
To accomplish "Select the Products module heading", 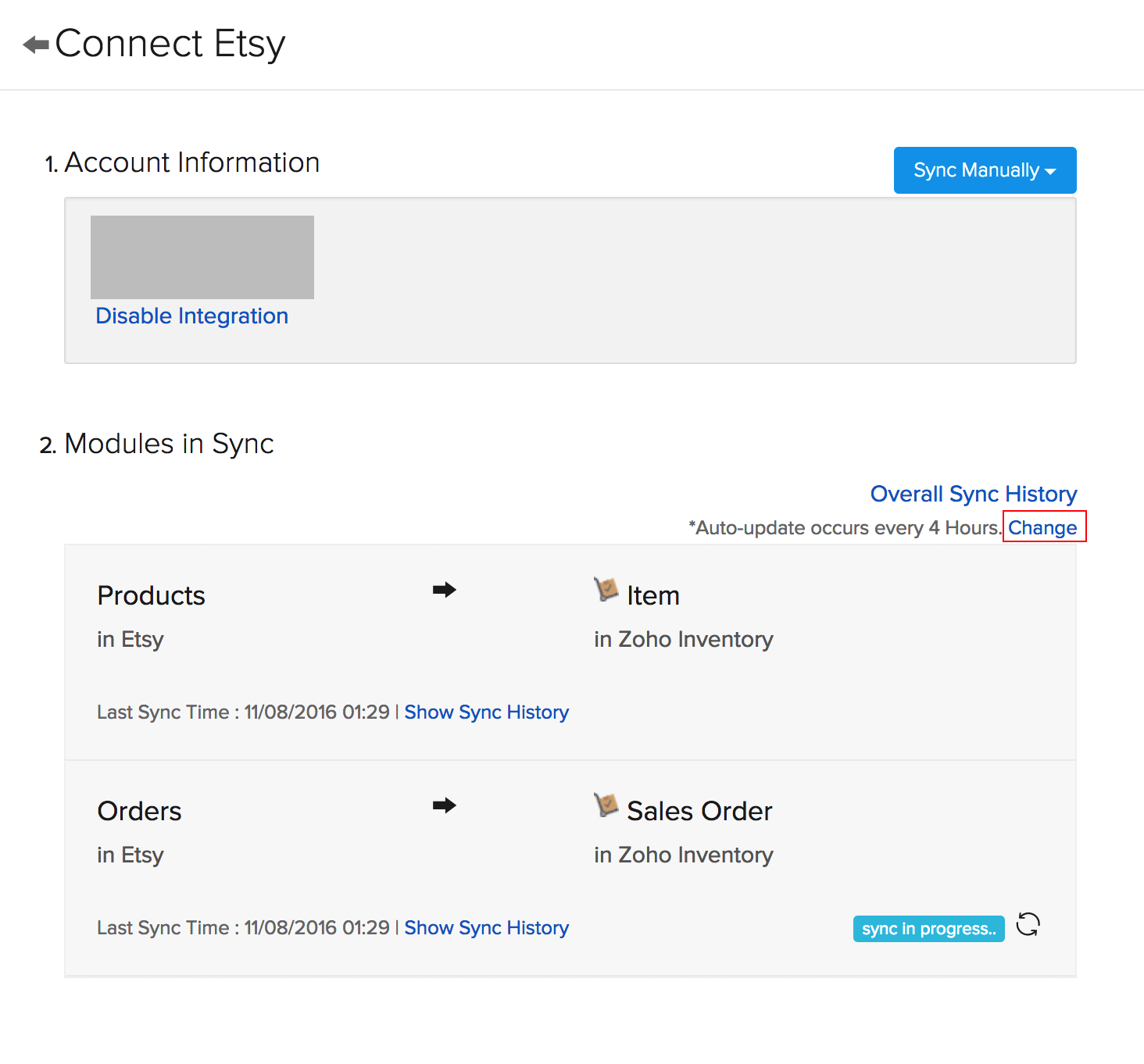I will point(151,595).
